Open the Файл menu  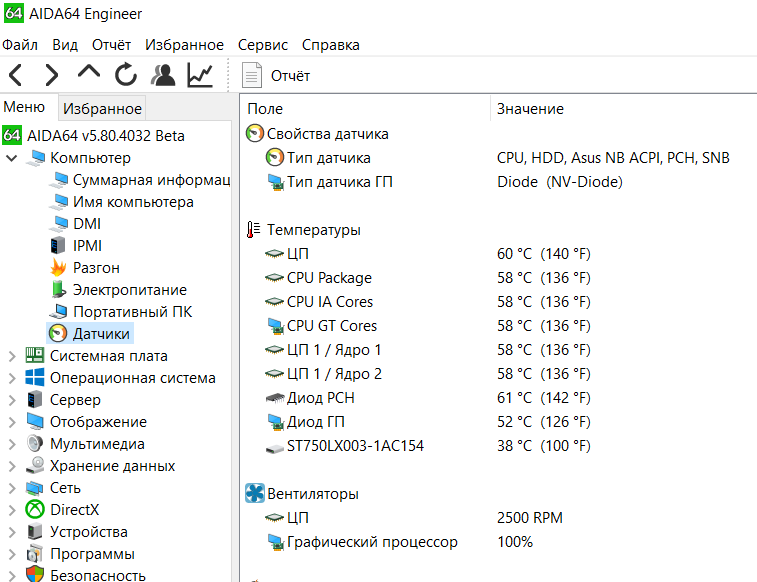pyautogui.click(x=20, y=45)
